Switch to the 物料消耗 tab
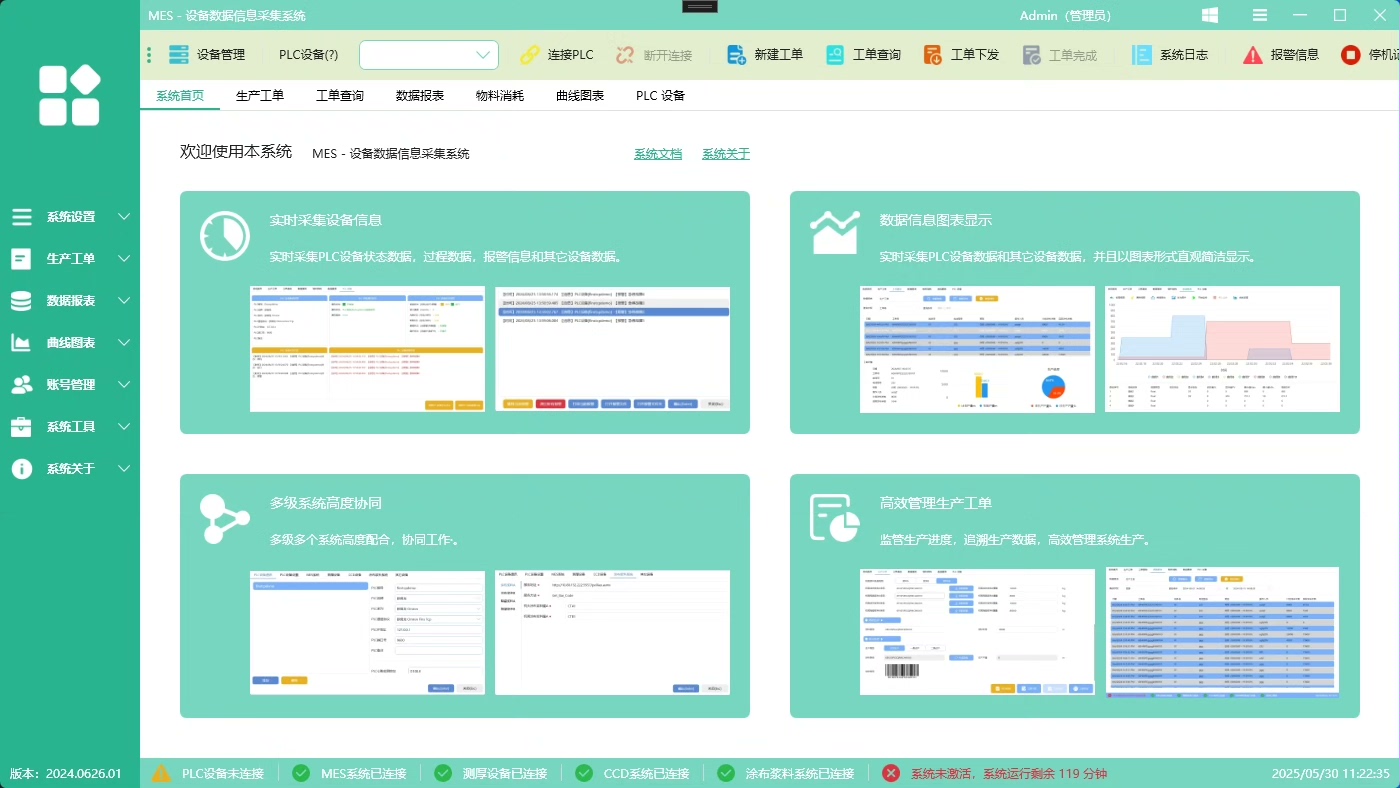 click(x=500, y=96)
